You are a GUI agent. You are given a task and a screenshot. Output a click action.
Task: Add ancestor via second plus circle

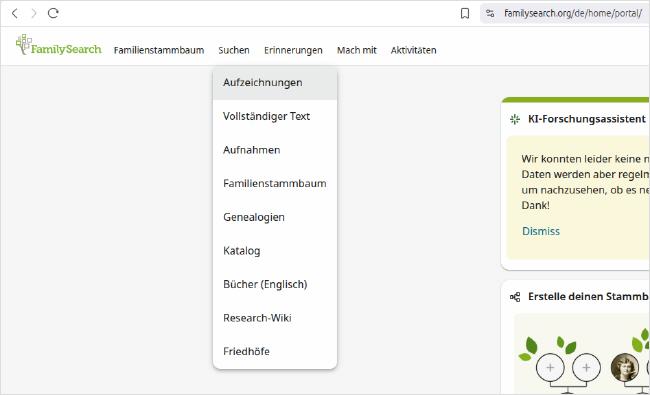pyautogui.click(x=586, y=367)
